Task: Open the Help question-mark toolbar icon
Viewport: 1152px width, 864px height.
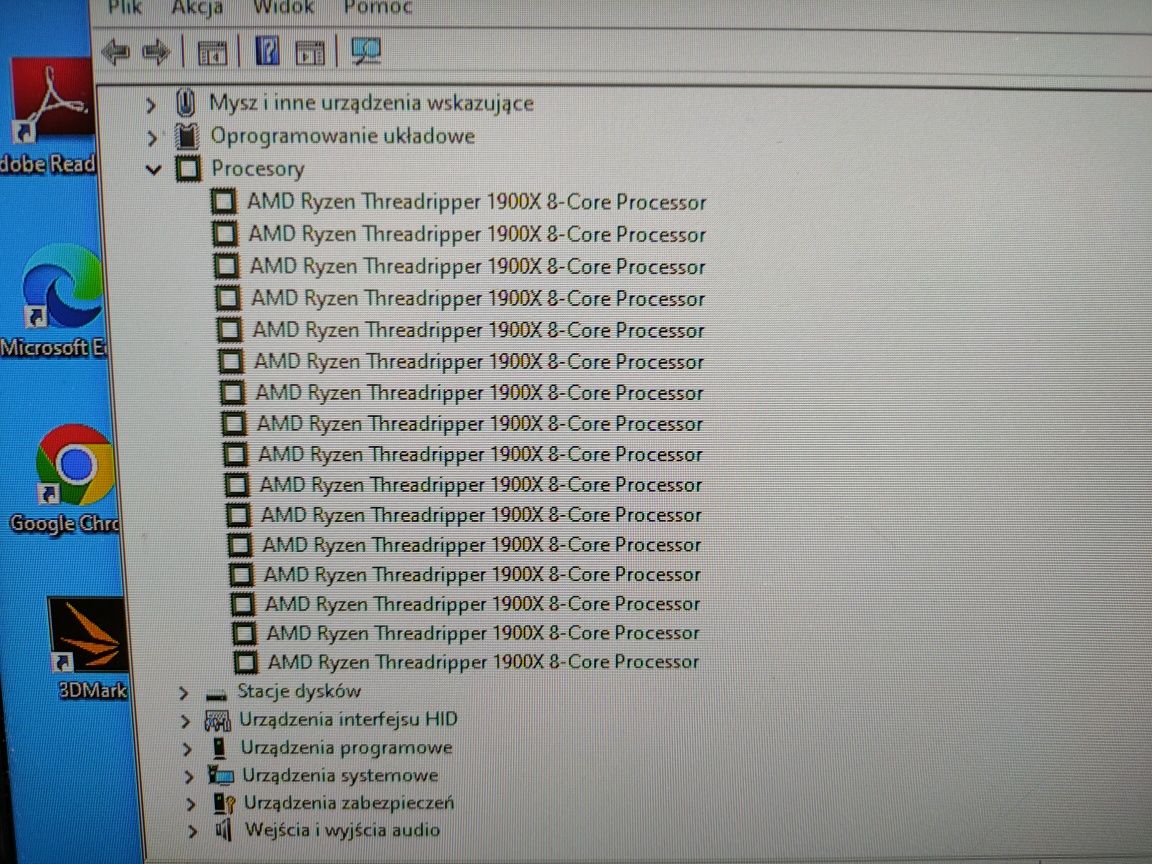Action: (267, 51)
